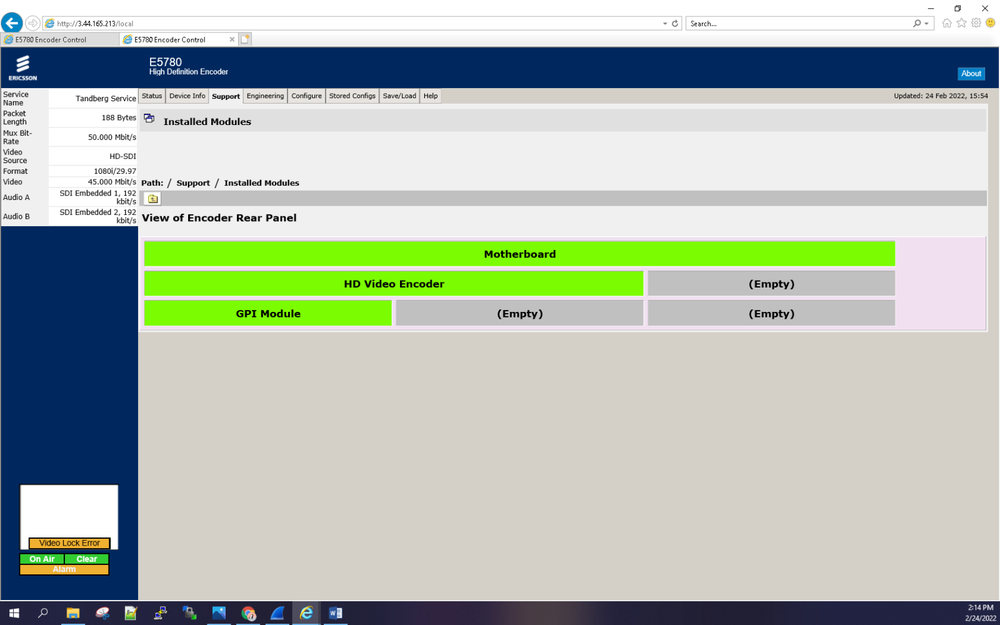Open Internet Explorer tools gear icon
1000x625 pixels.
click(976, 23)
